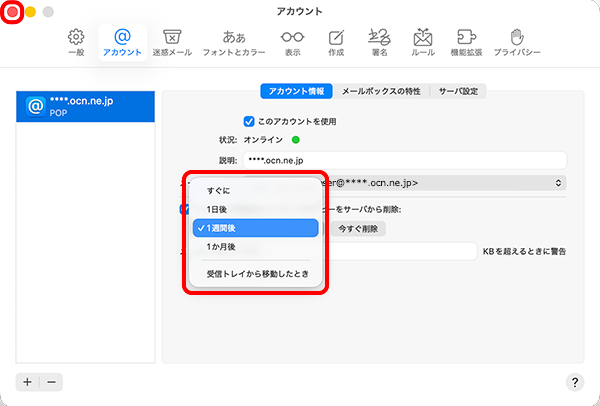
Task: Switch to the メールボックスの特性 tab
Action: (x=382, y=91)
